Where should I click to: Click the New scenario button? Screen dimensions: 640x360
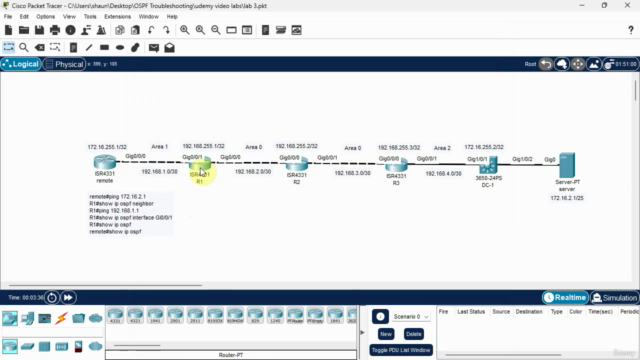coord(386,334)
